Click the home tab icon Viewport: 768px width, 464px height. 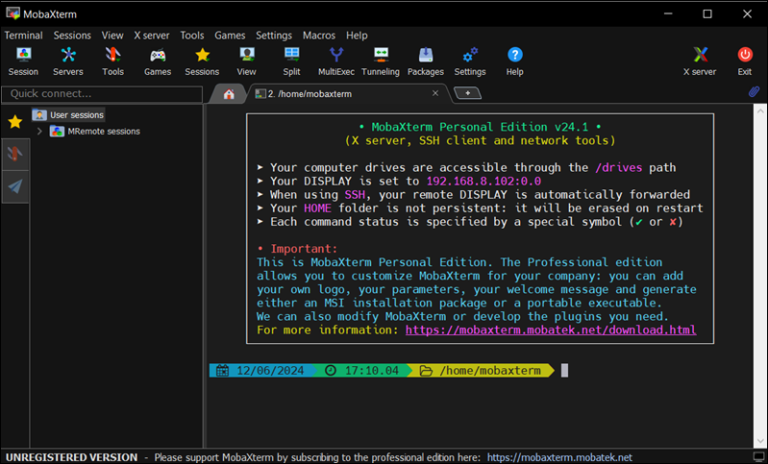click(x=229, y=94)
